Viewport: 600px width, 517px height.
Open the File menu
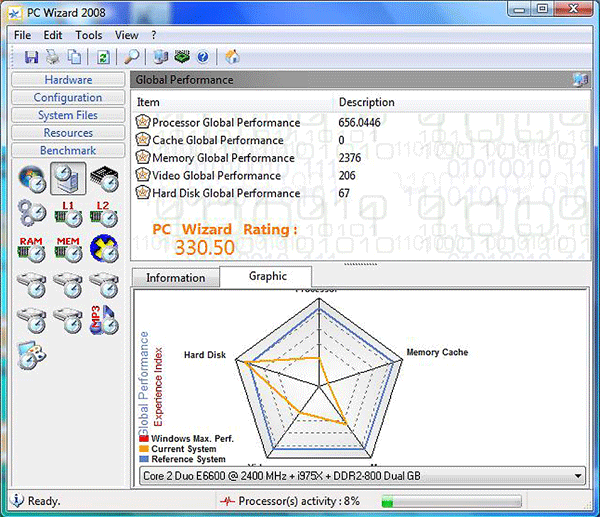22,35
